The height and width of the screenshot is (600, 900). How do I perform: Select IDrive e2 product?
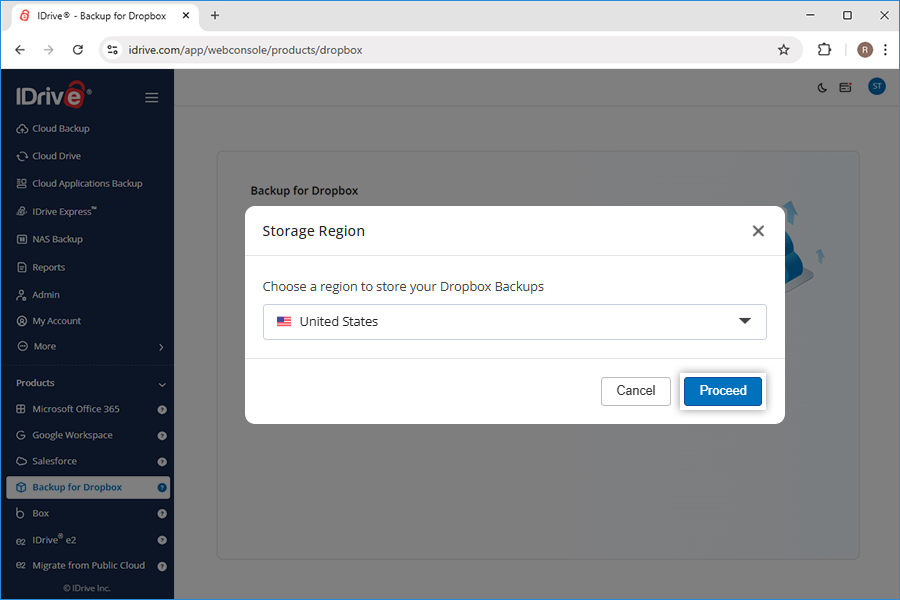54,540
